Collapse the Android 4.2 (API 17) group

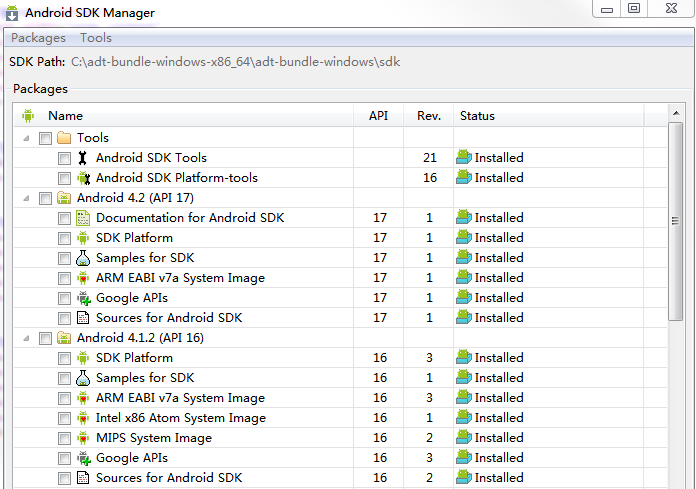tap(27, 198)
